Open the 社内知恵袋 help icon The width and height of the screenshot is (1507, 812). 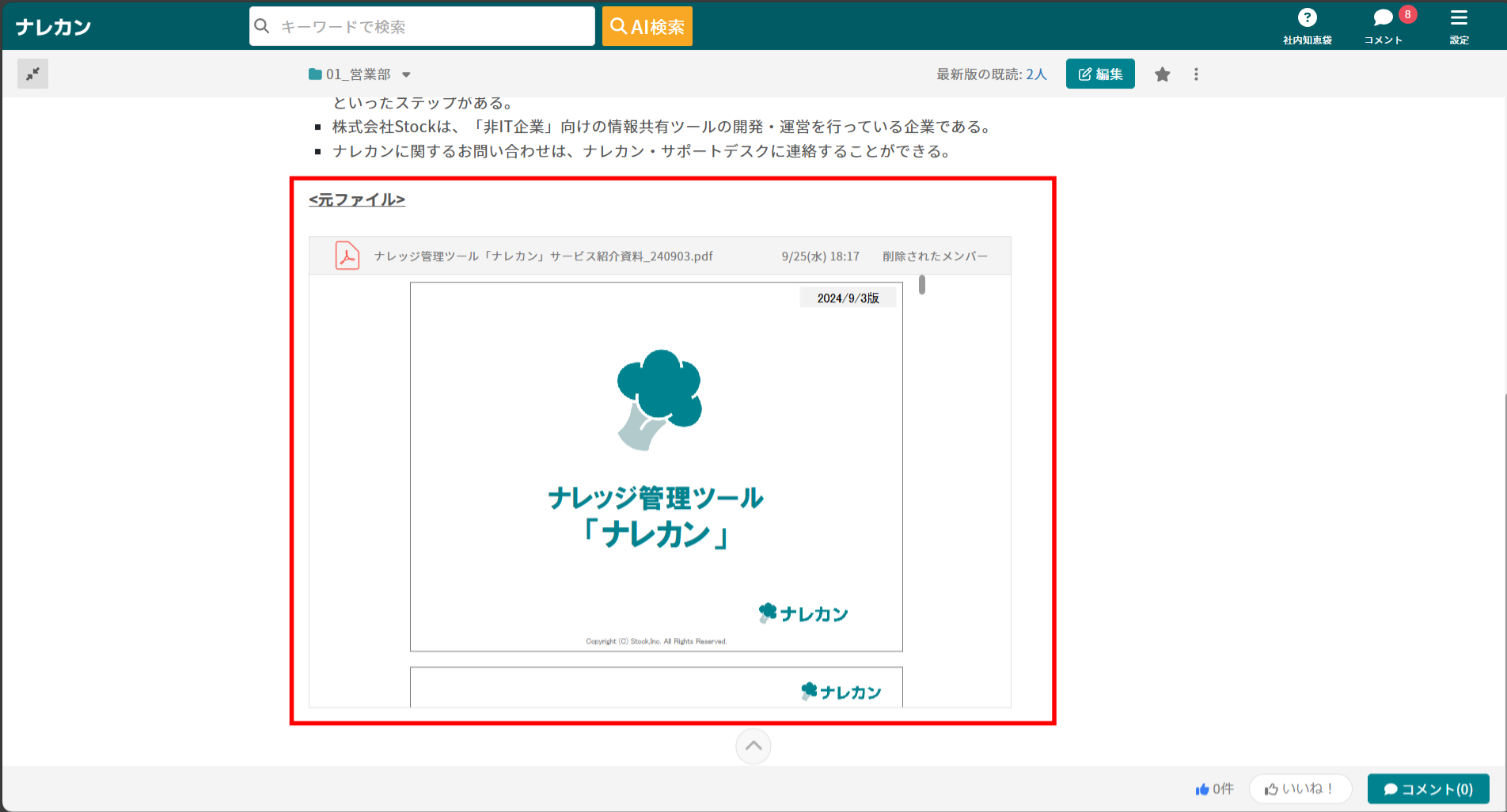pyautogui.click(x=1308, y=18)
